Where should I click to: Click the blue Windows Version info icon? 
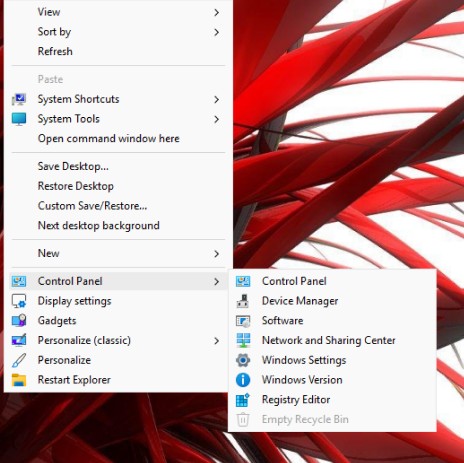point(243,380)
